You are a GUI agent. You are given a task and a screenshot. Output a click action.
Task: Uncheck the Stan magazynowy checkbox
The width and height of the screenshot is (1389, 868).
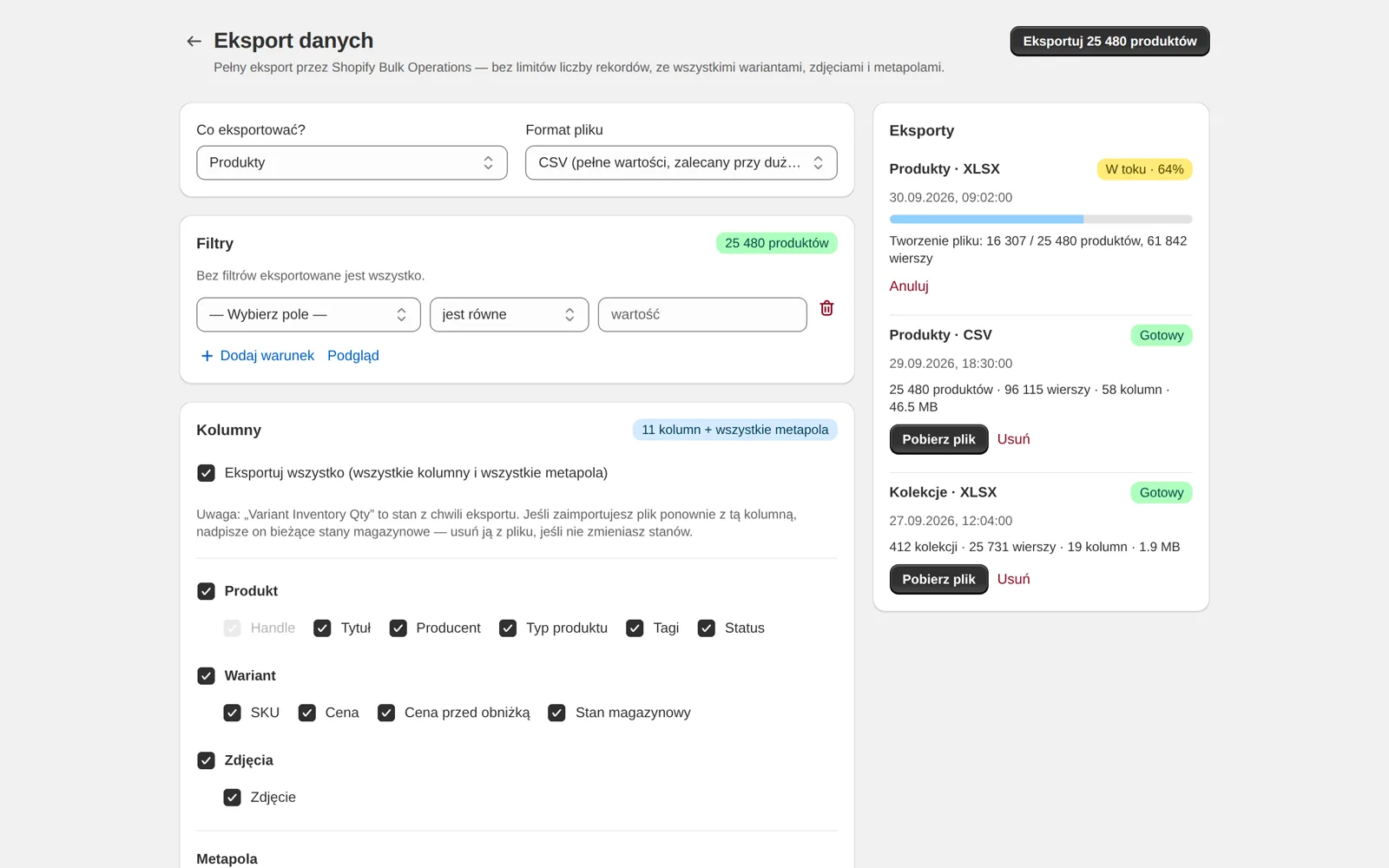tap(556, 713)
